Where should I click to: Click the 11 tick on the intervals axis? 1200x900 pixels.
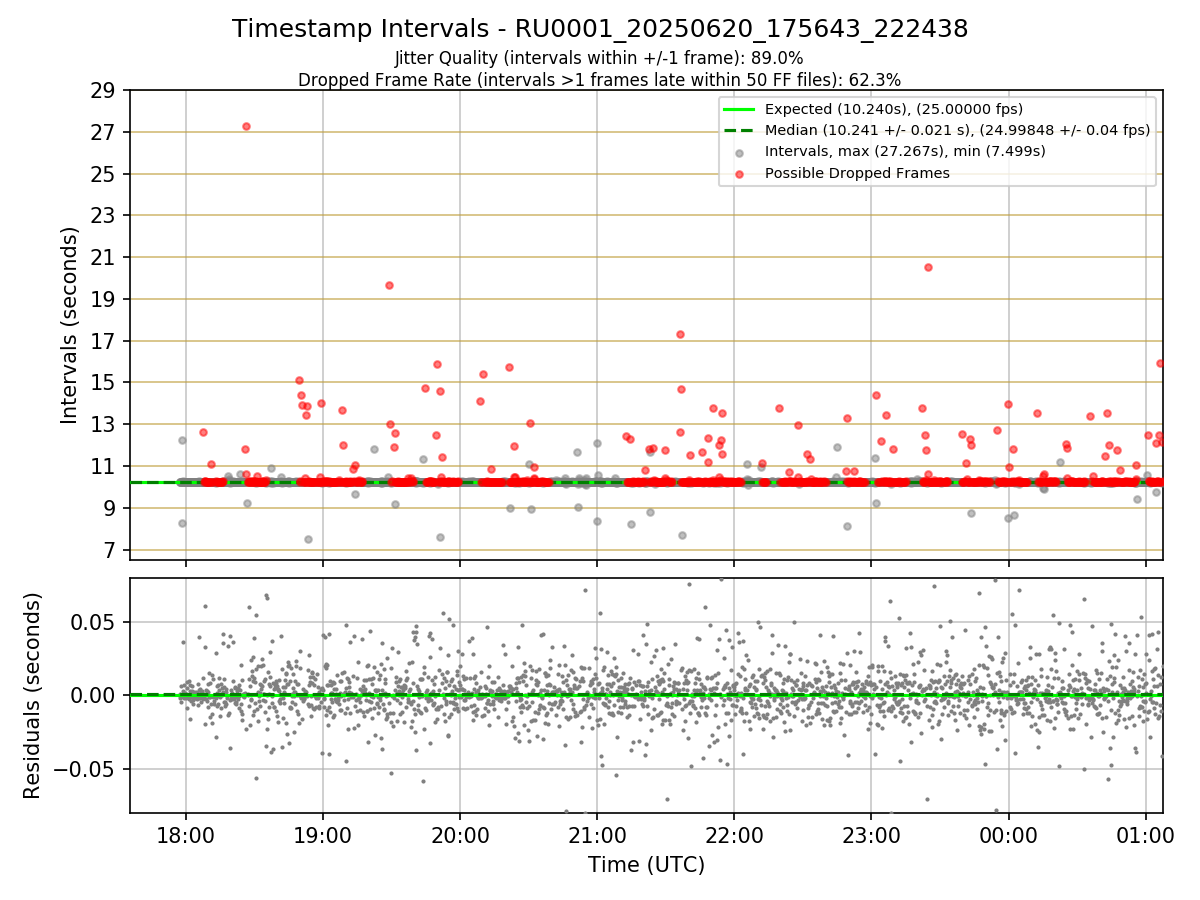coord(104,466)
